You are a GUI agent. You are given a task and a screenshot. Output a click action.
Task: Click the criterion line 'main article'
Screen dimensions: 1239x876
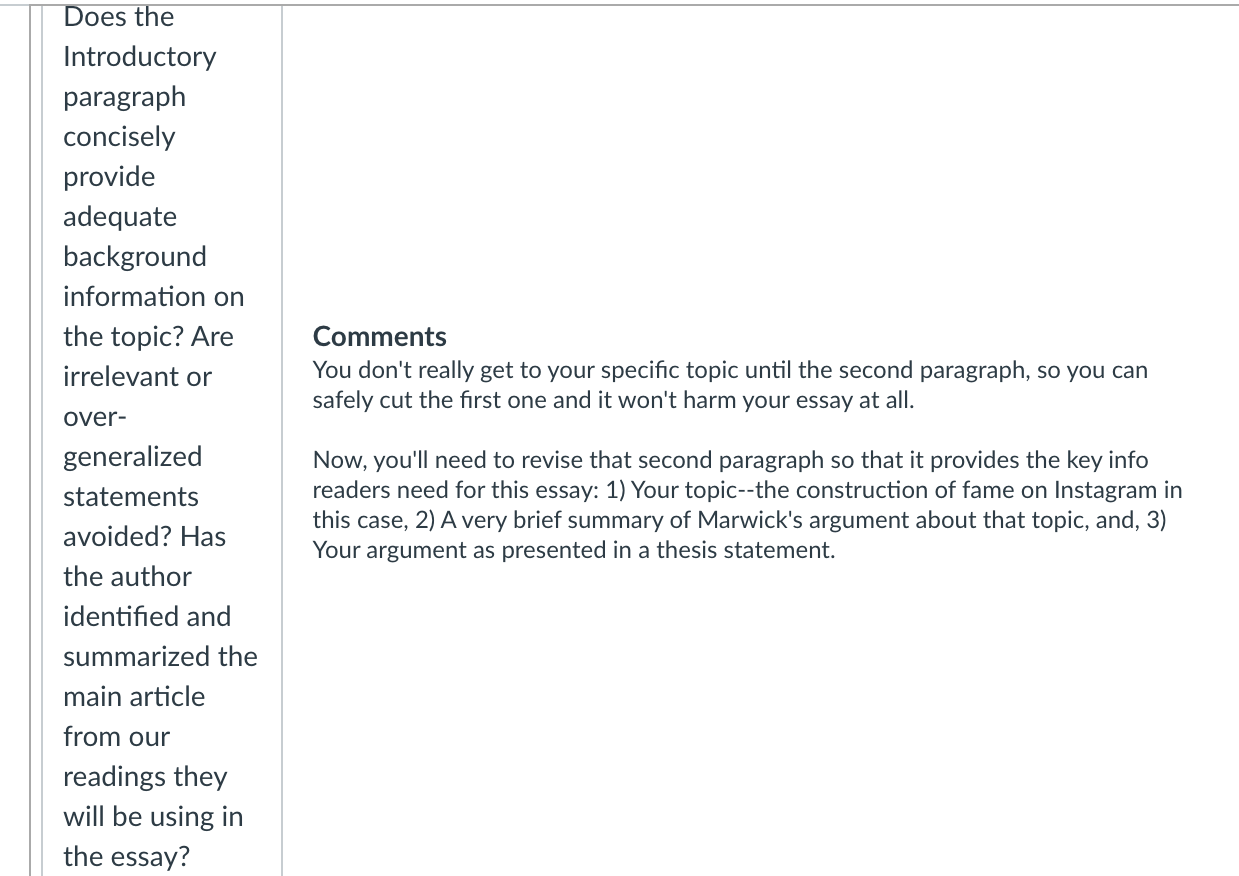coord(134,697)
